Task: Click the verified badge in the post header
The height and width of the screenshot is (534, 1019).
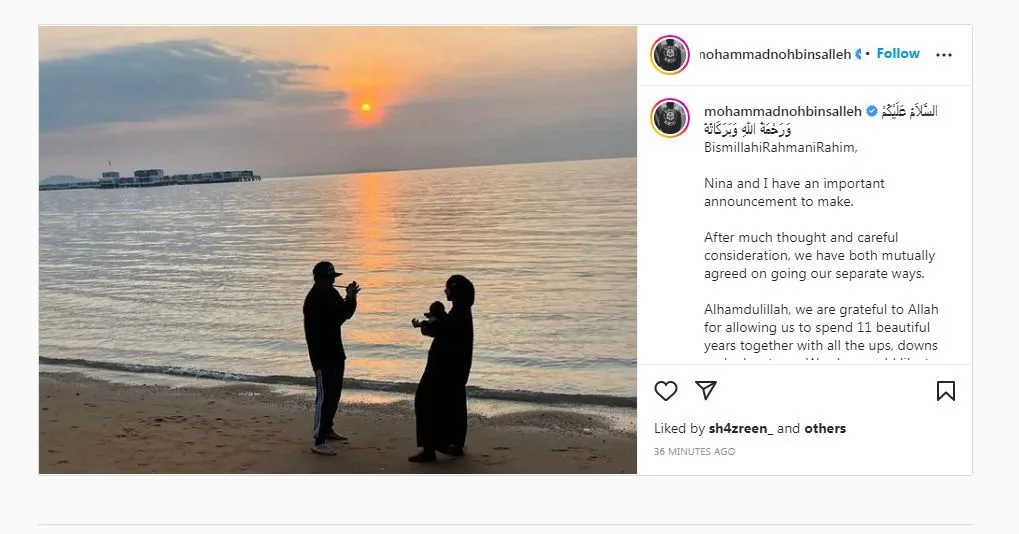Action: click(x=858, y=54)
